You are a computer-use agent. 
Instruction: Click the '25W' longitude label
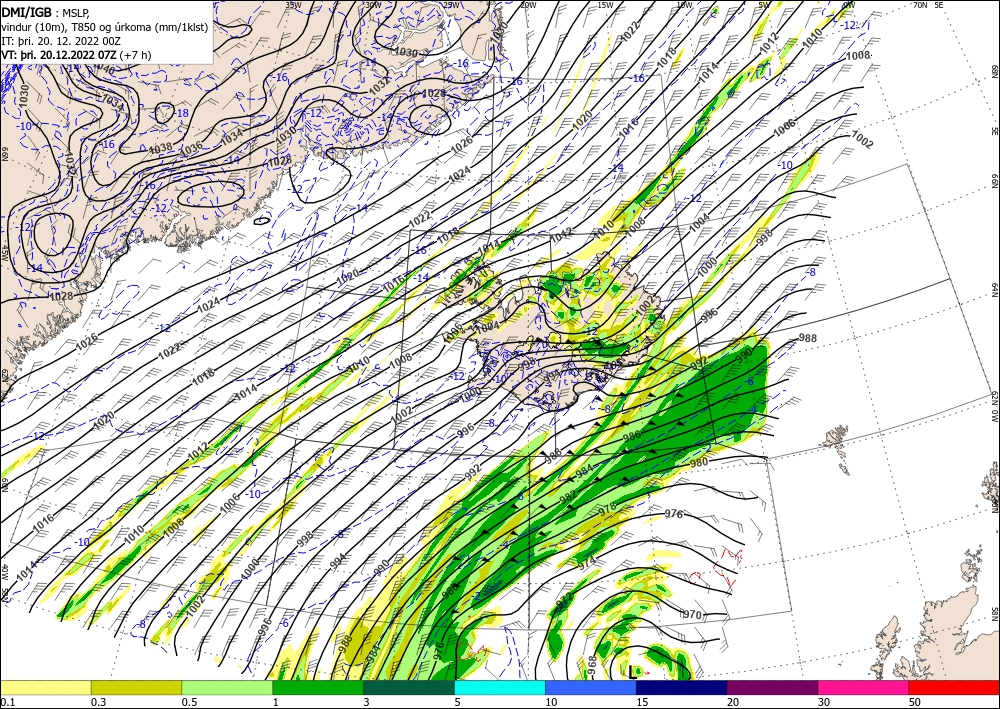451,4
